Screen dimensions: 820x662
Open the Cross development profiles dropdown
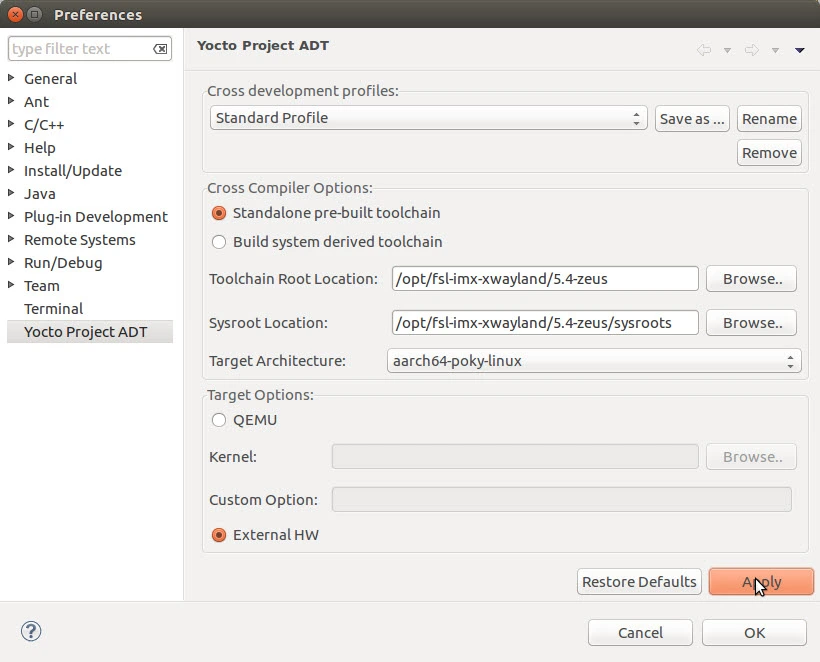coord(429,118)
